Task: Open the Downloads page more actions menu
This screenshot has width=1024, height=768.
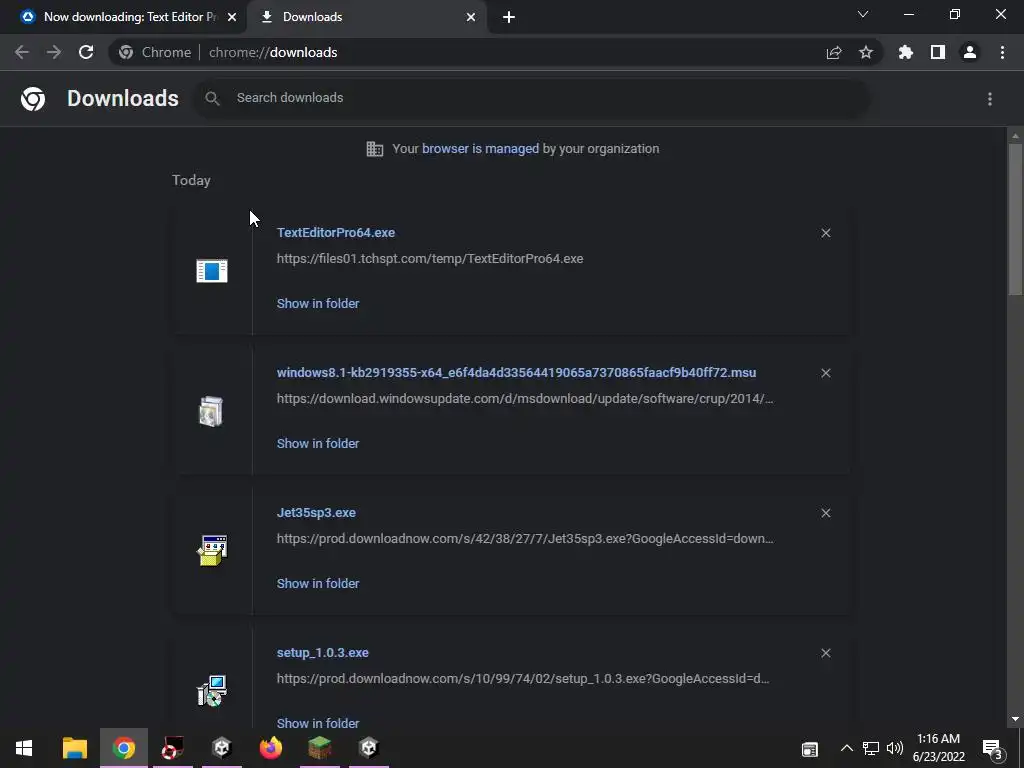Action: click(990, 99)
